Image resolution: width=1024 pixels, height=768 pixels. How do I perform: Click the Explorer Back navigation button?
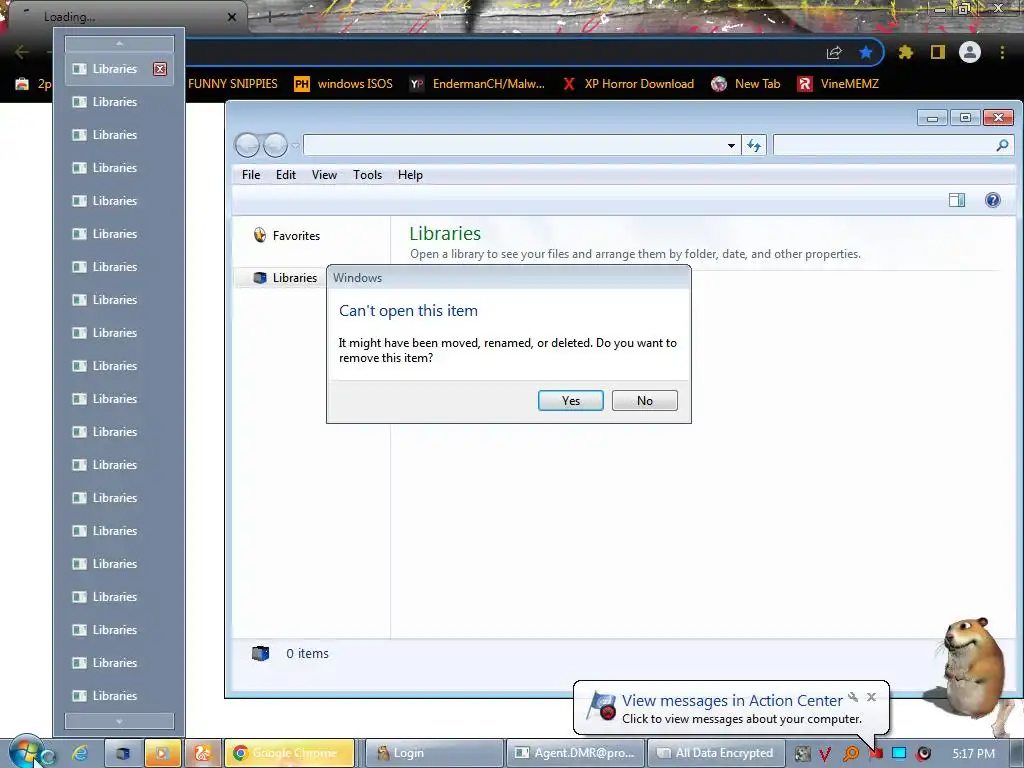click(248, 145)
